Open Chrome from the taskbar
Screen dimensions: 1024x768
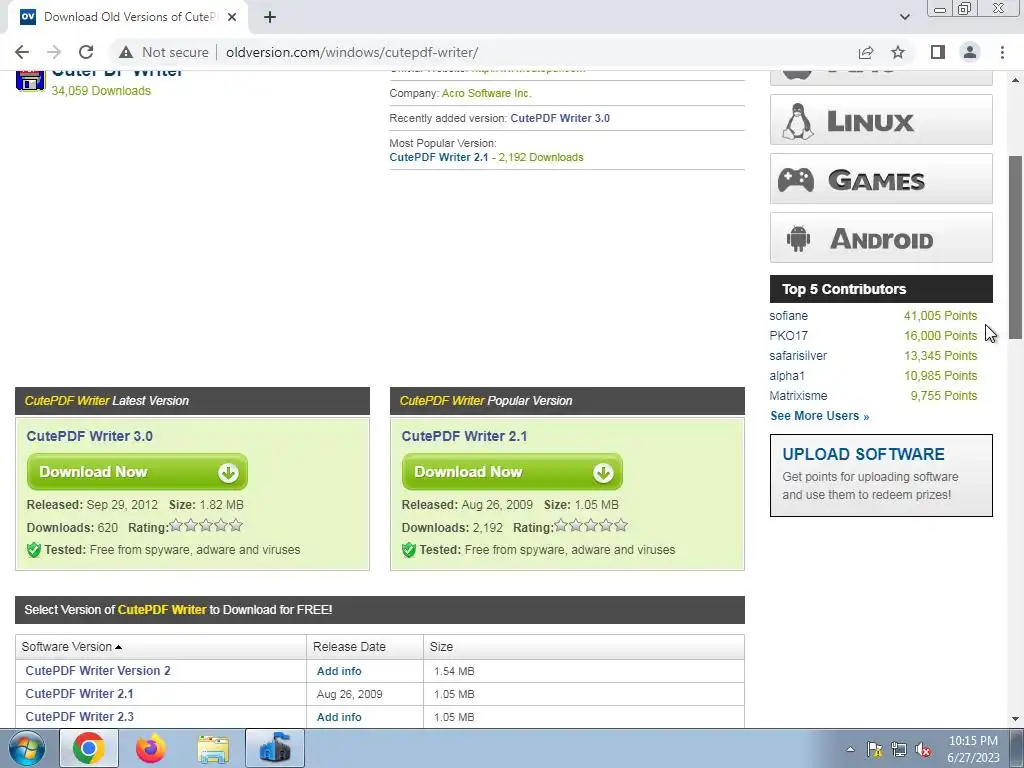pyautogui.click(x=89, y=748)
